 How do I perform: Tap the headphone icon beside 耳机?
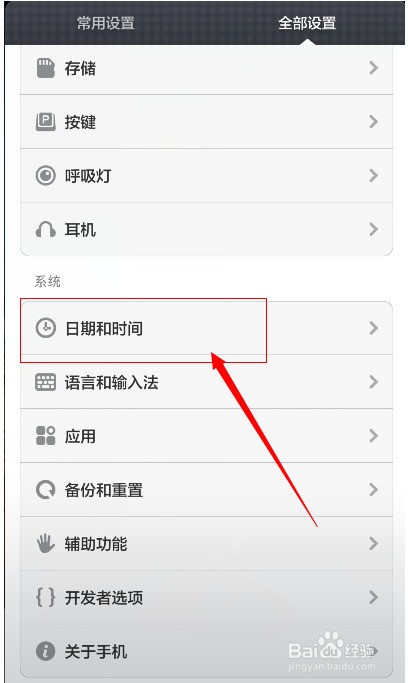click(45, 230)
